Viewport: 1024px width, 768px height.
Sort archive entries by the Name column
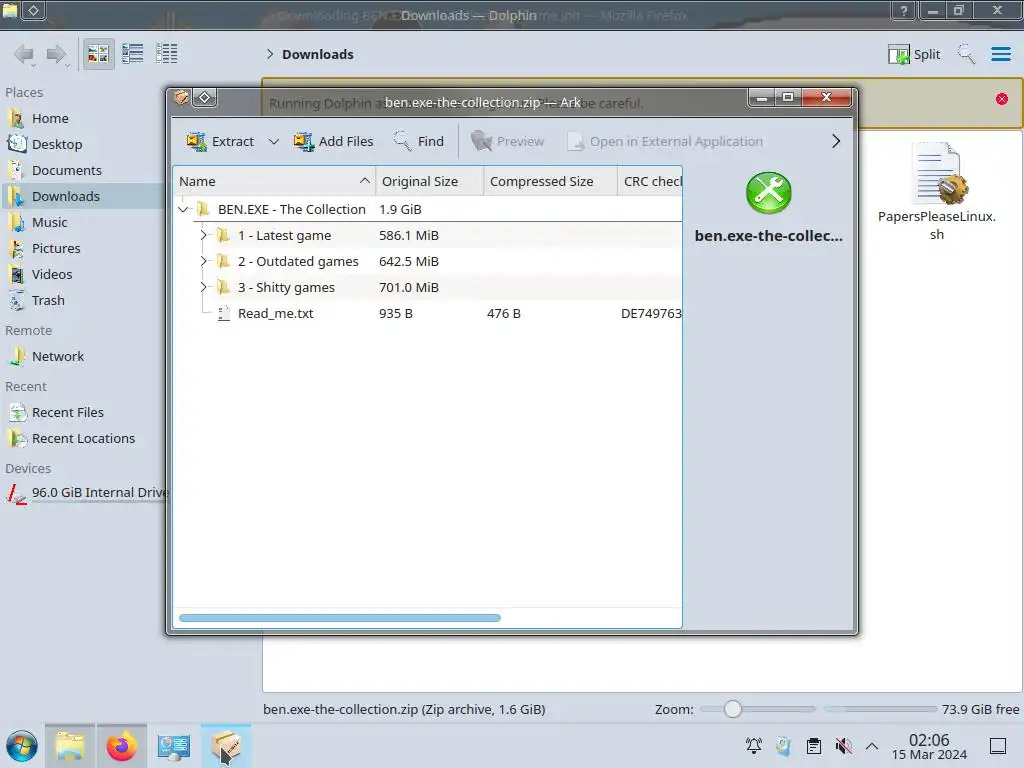coord(274,182)
